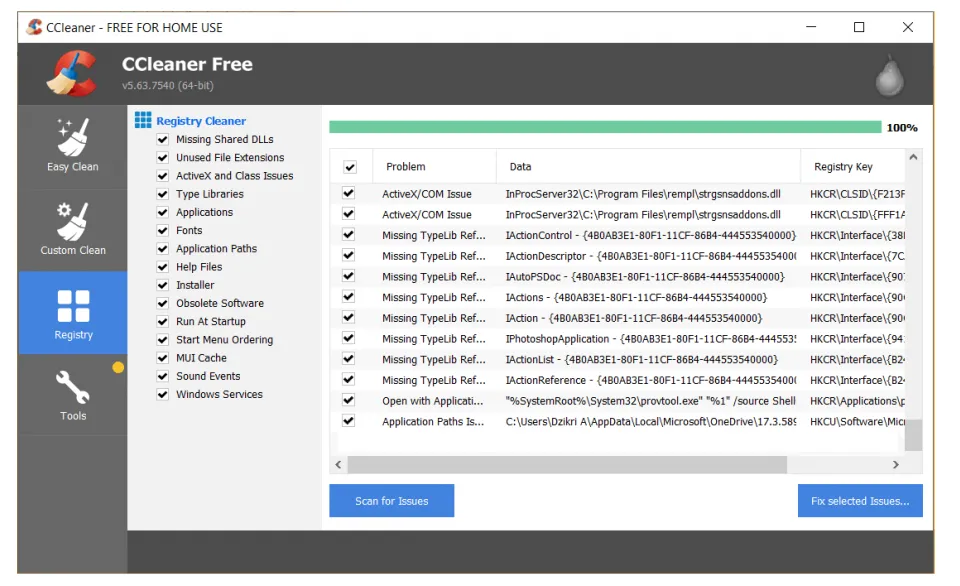Uncheck the IActionControl issue row
The image size is (960, 586).
pos(349,235)
